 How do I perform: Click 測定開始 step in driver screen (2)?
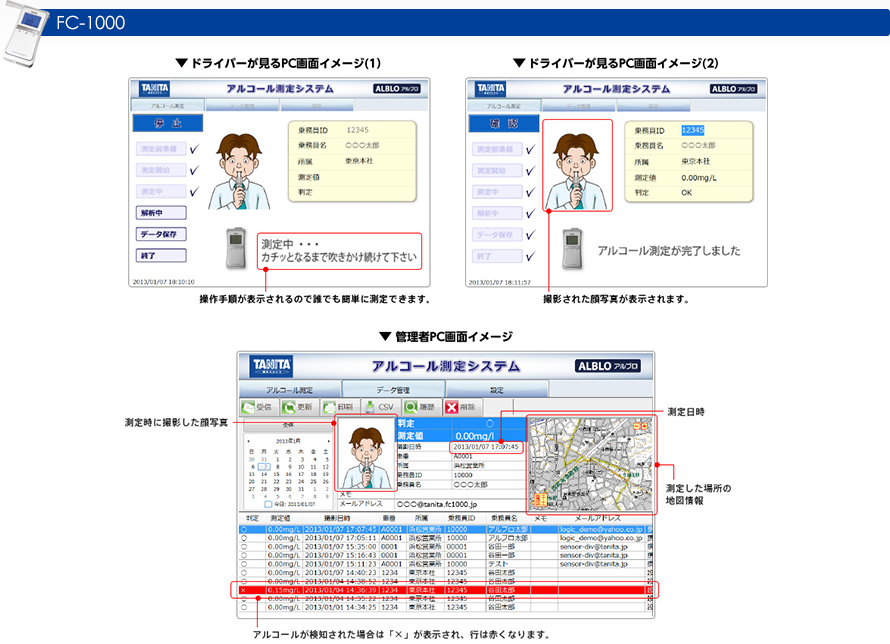(x=497, y=170)
